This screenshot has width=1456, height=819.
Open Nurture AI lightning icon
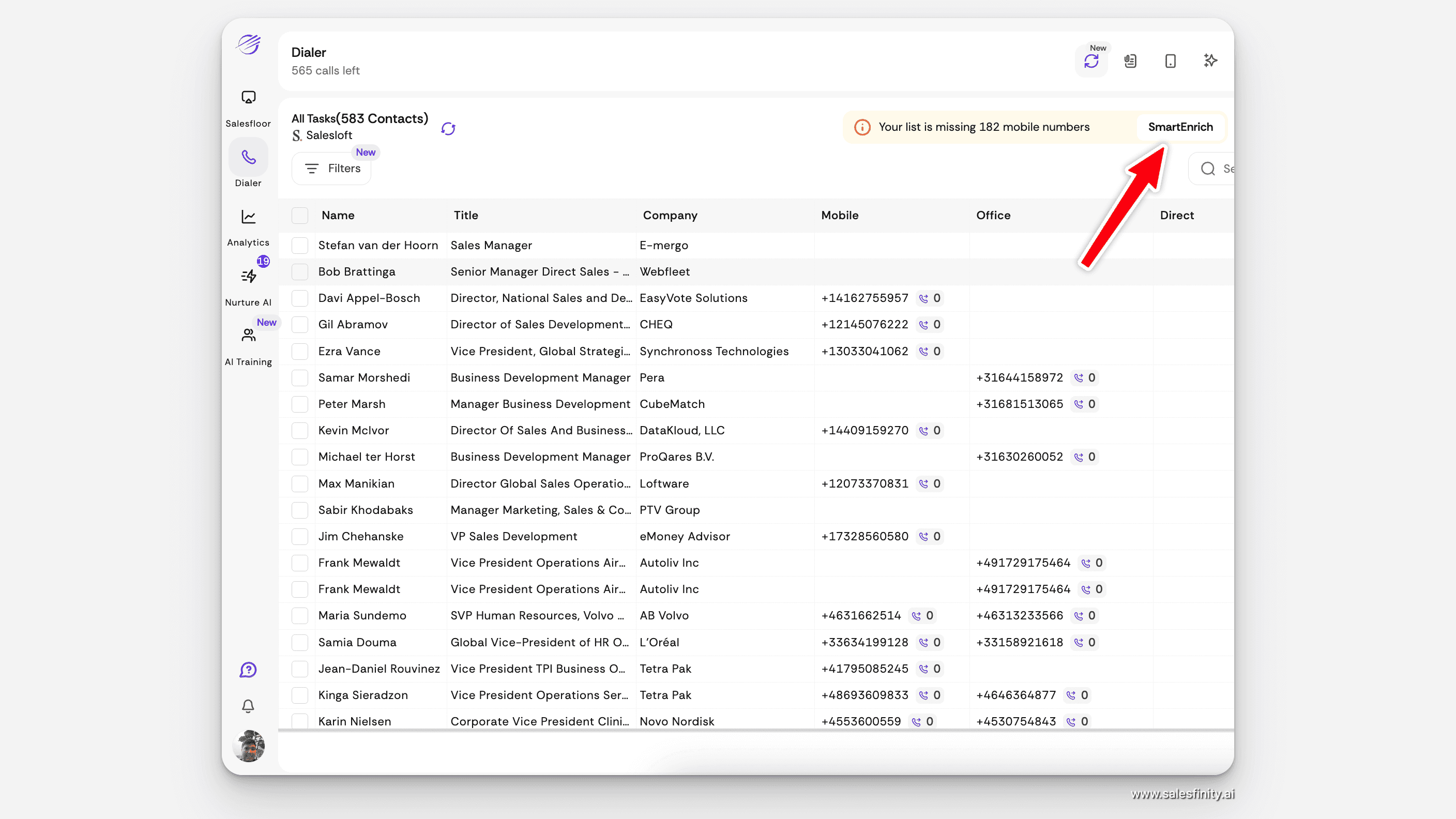(248, 277)
